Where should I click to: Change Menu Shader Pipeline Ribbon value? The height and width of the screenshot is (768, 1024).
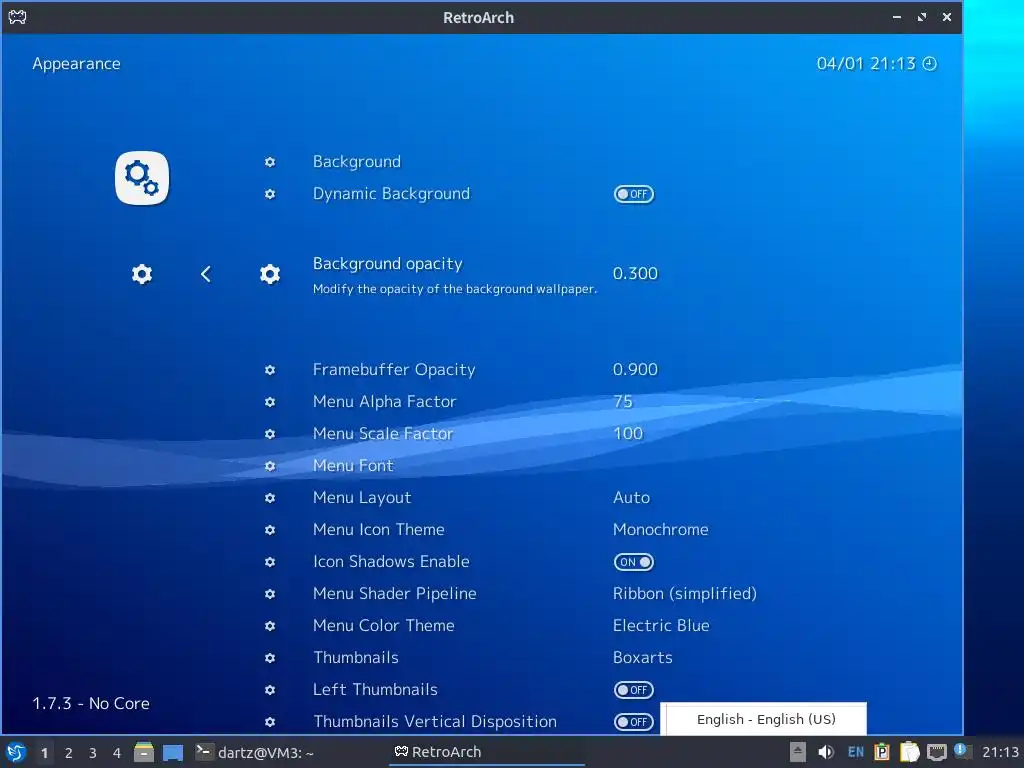click(684, 594)
